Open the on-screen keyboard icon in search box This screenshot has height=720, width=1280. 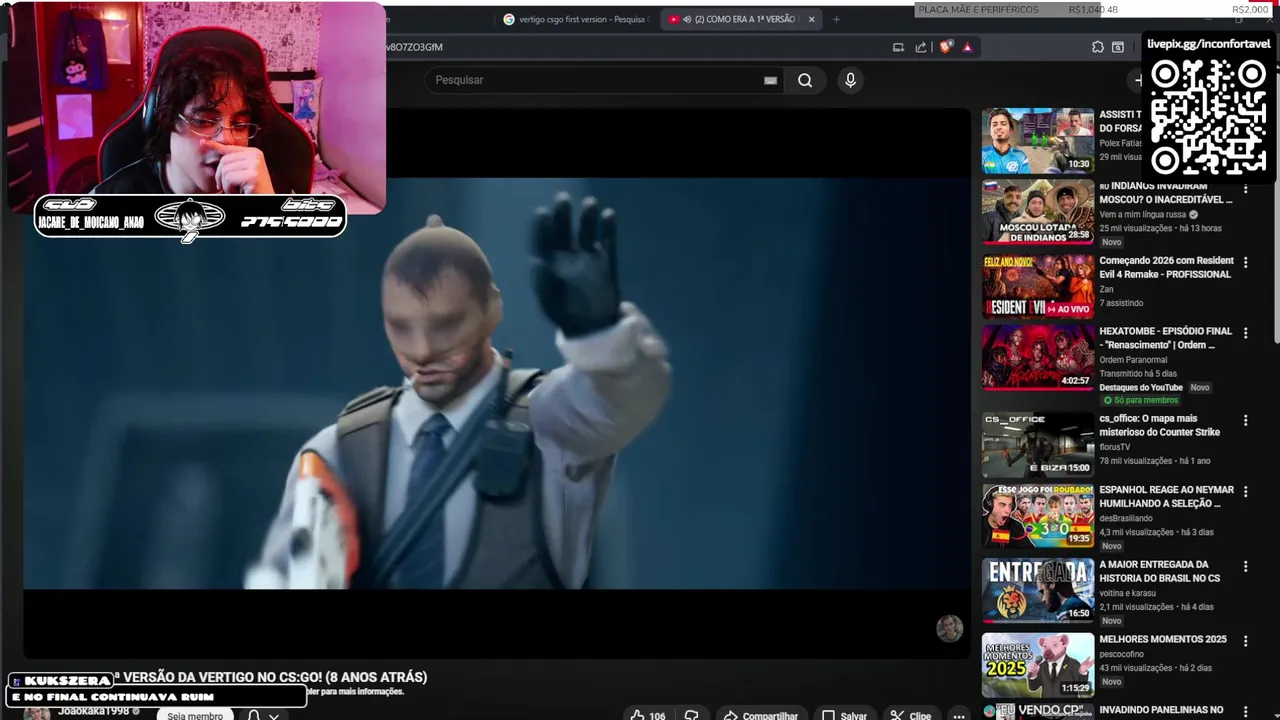tap(770, 80)
